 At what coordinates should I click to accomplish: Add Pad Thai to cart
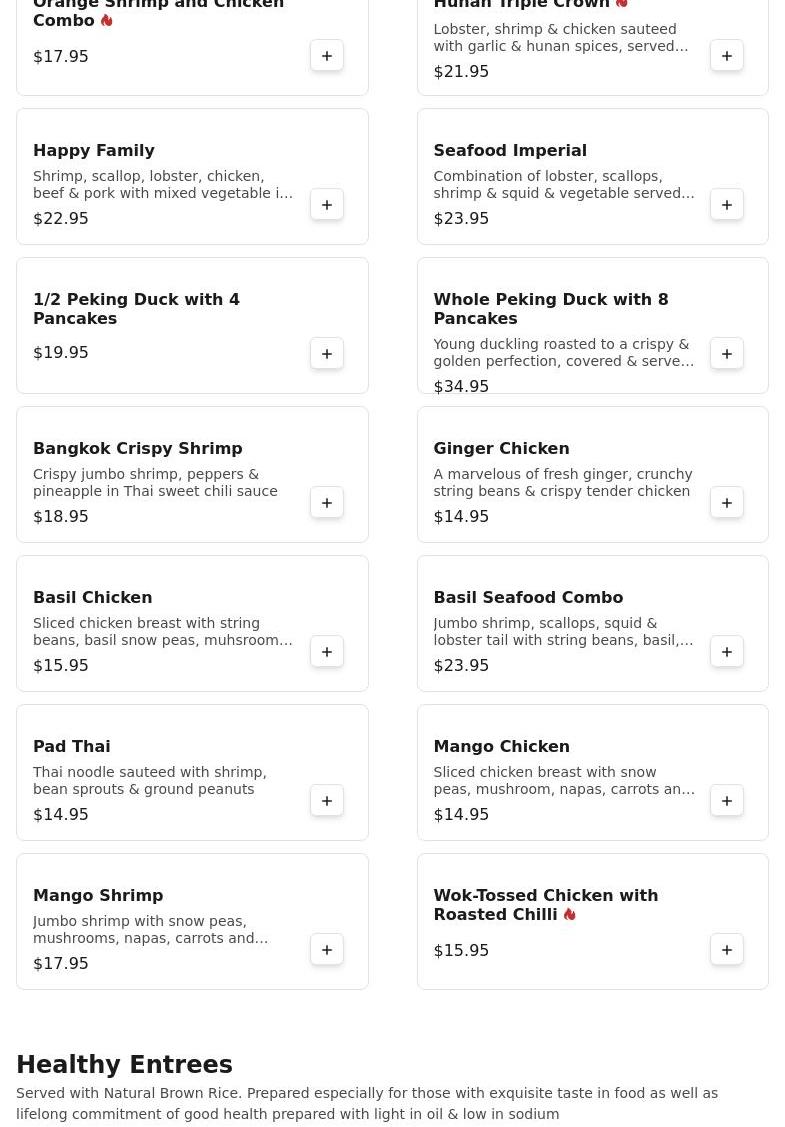tap(326, 801)
